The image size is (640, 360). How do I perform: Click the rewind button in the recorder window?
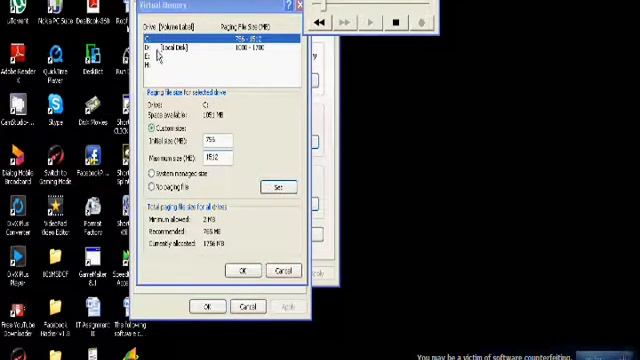(x=319, y=22)
